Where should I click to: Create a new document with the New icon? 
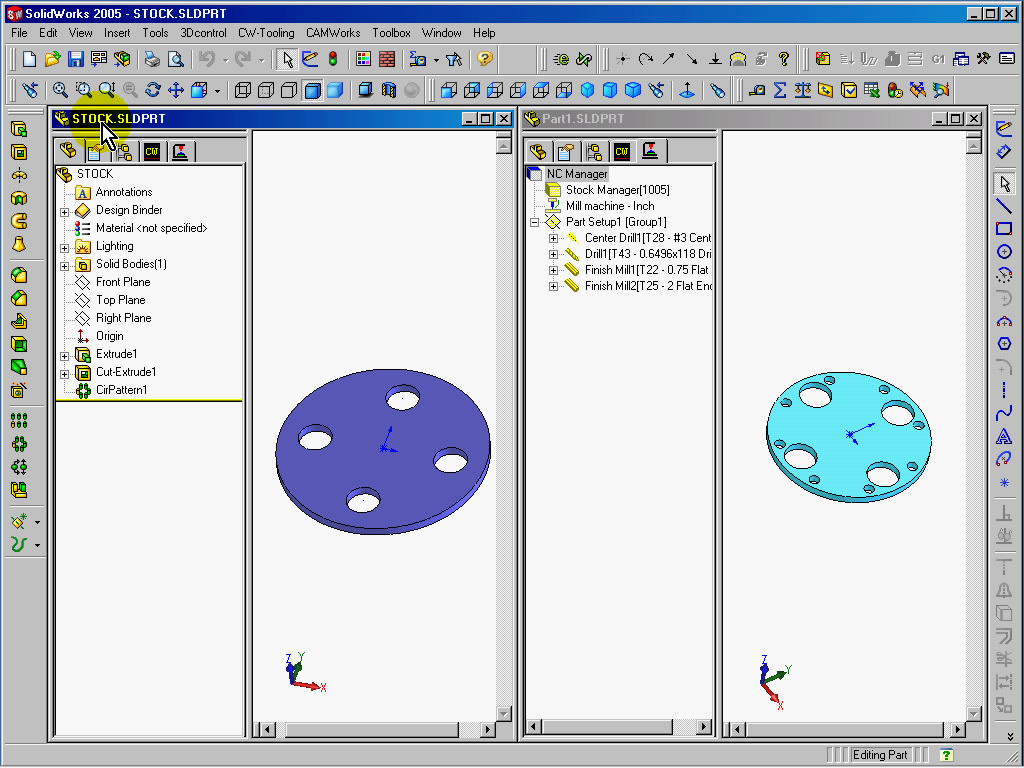(29, 59)
